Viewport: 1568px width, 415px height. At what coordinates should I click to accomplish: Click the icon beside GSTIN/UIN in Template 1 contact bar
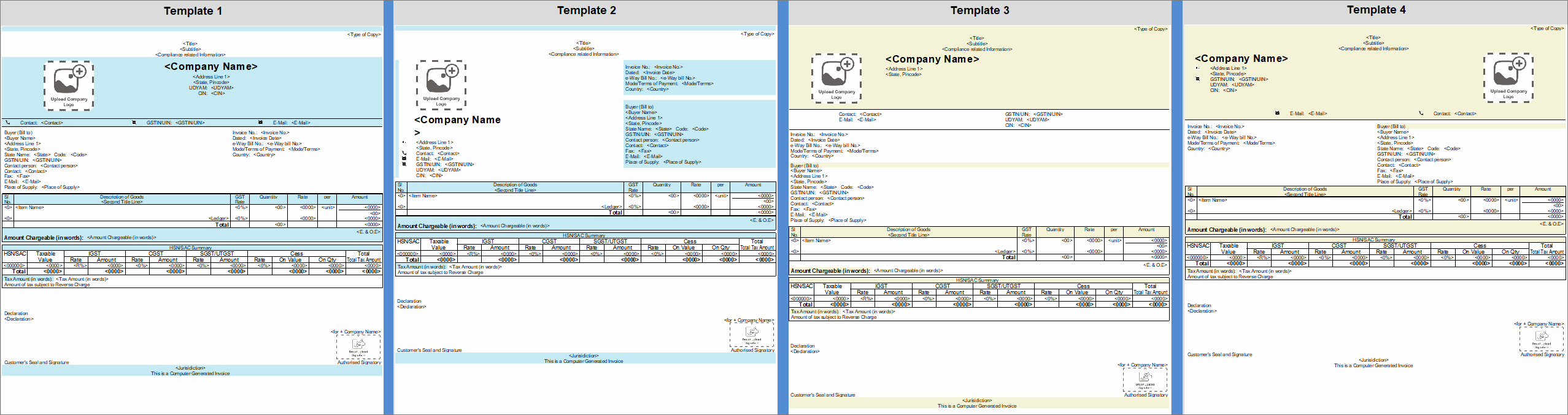[x=134, y=123]
